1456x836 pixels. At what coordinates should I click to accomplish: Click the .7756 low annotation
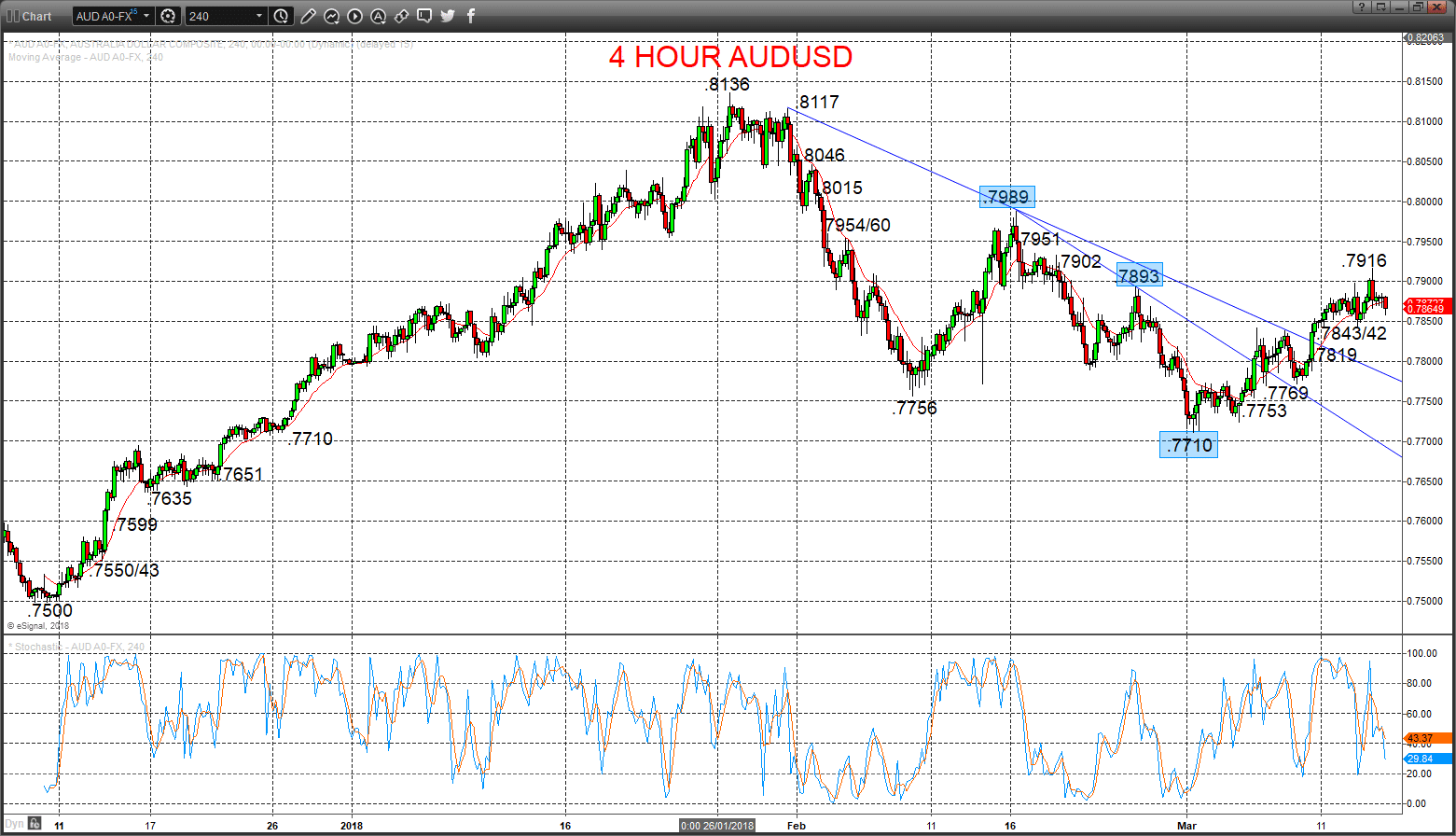(x=915, y=408)
